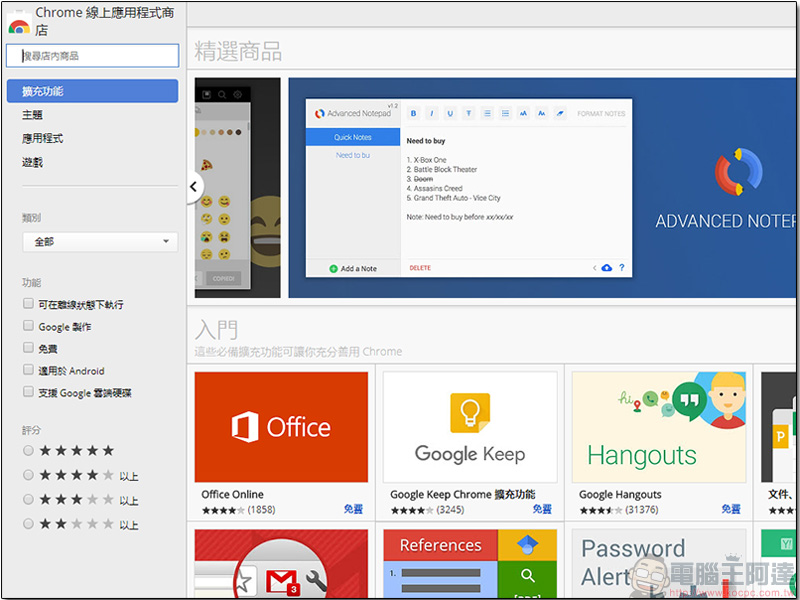Image resolution: width=800 pixels, height=600 pixels.
Task: Open the Office Online tile image
Action: [281, 427]
